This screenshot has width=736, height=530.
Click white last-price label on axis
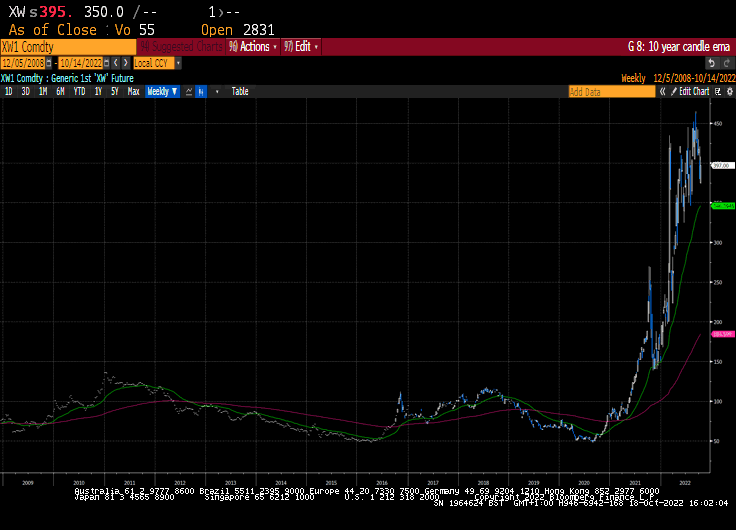[x=723, y=166]
